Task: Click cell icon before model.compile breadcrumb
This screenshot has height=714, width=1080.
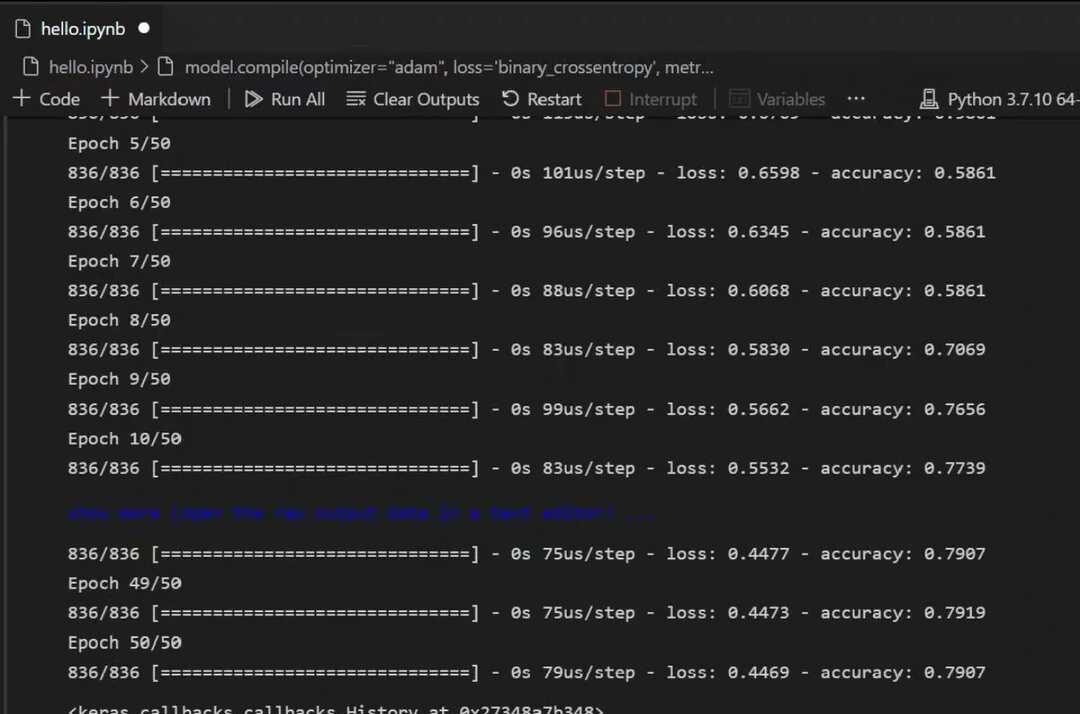Action: (x=165, y=67)
